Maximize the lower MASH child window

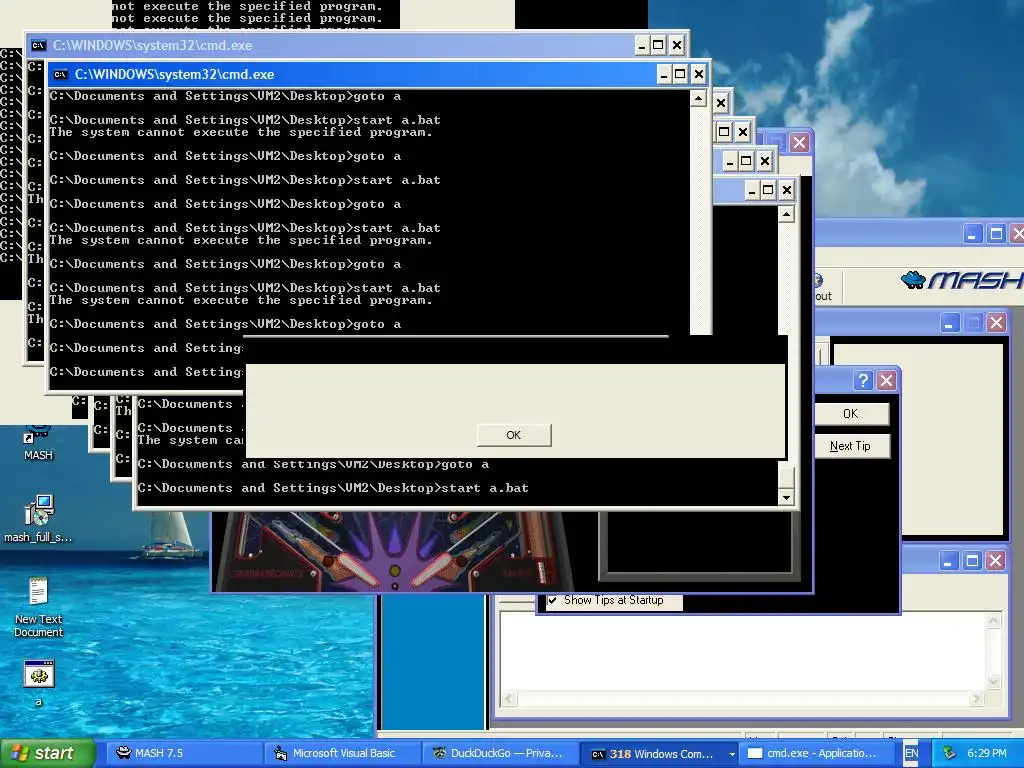pyautogui.click(x=972, y=560)
